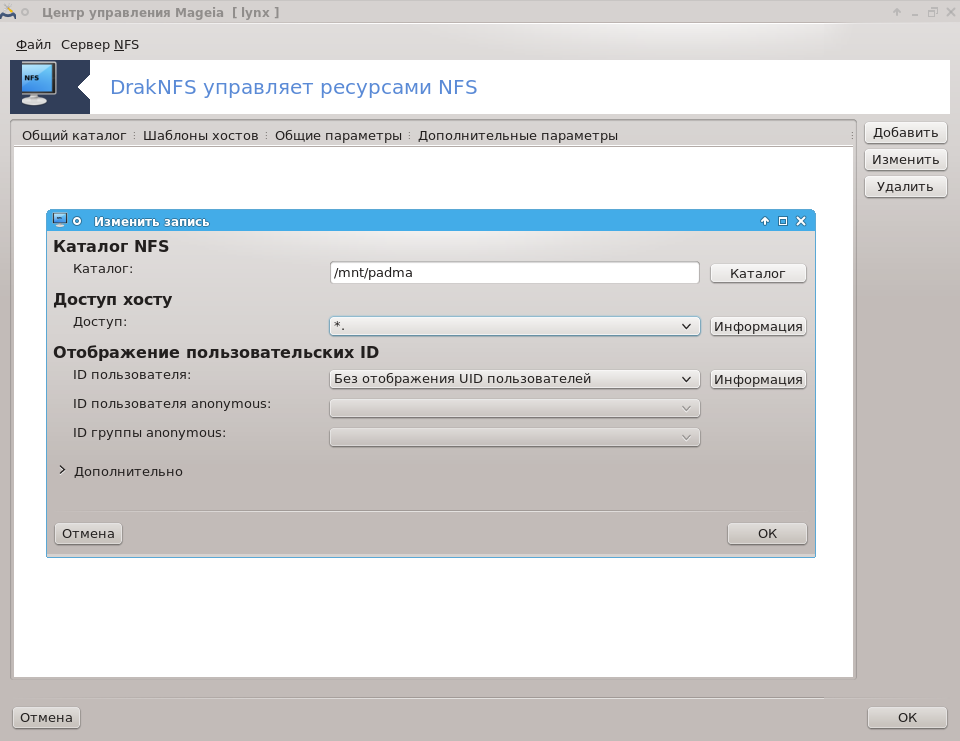Click the restore icon in main title bar
The height and width of the screenshot is (741, 960).
932,12
